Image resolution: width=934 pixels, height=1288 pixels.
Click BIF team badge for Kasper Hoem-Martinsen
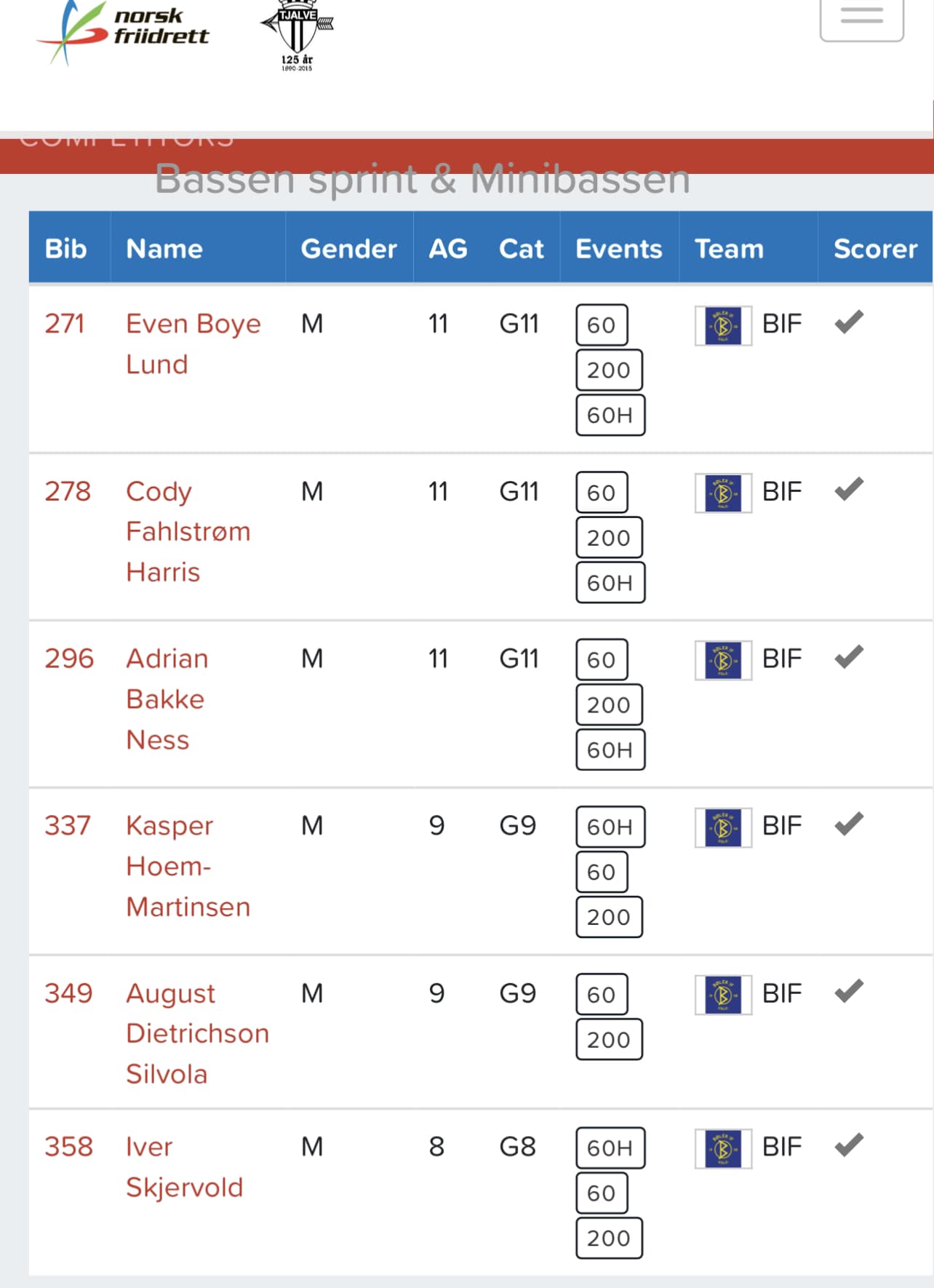pos(723,827)
